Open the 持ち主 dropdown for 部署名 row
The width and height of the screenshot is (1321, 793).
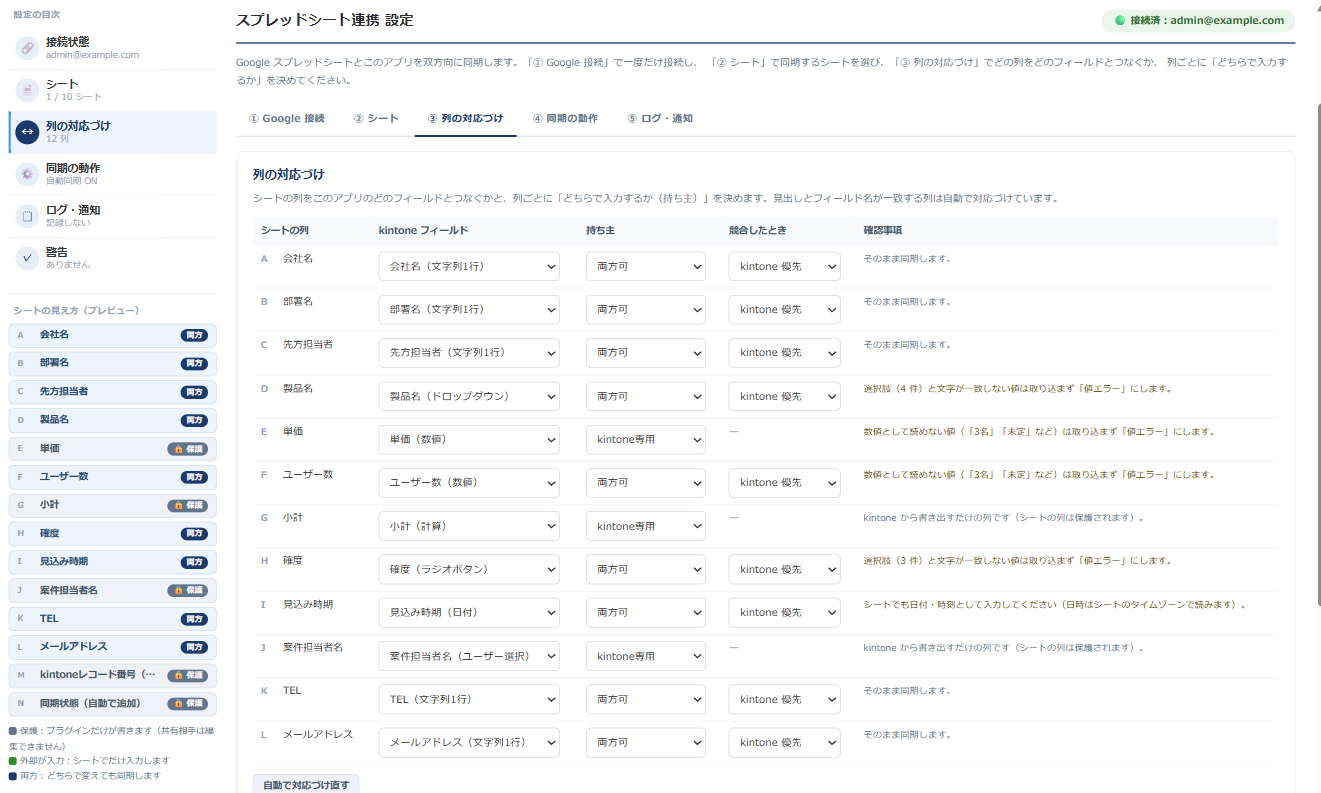(646, 309)
